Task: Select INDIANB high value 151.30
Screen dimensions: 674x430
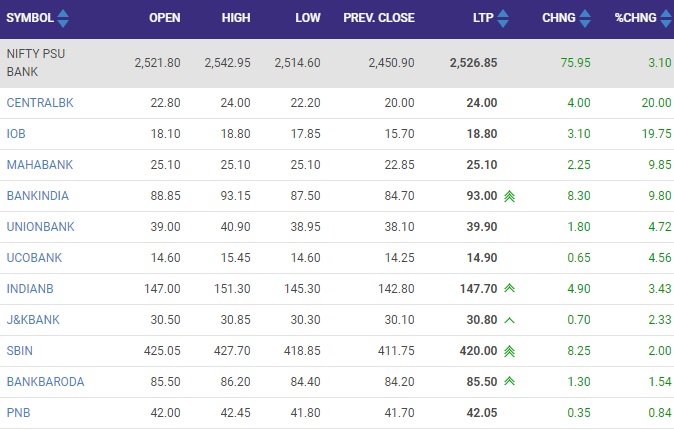Action: coord(232,289)
